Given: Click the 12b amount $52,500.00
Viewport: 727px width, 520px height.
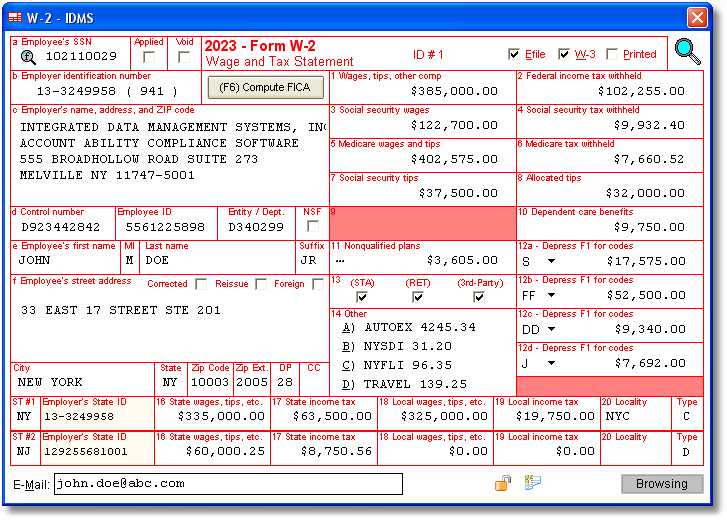Looking at the screenshot, I should (x=646, y=295).
